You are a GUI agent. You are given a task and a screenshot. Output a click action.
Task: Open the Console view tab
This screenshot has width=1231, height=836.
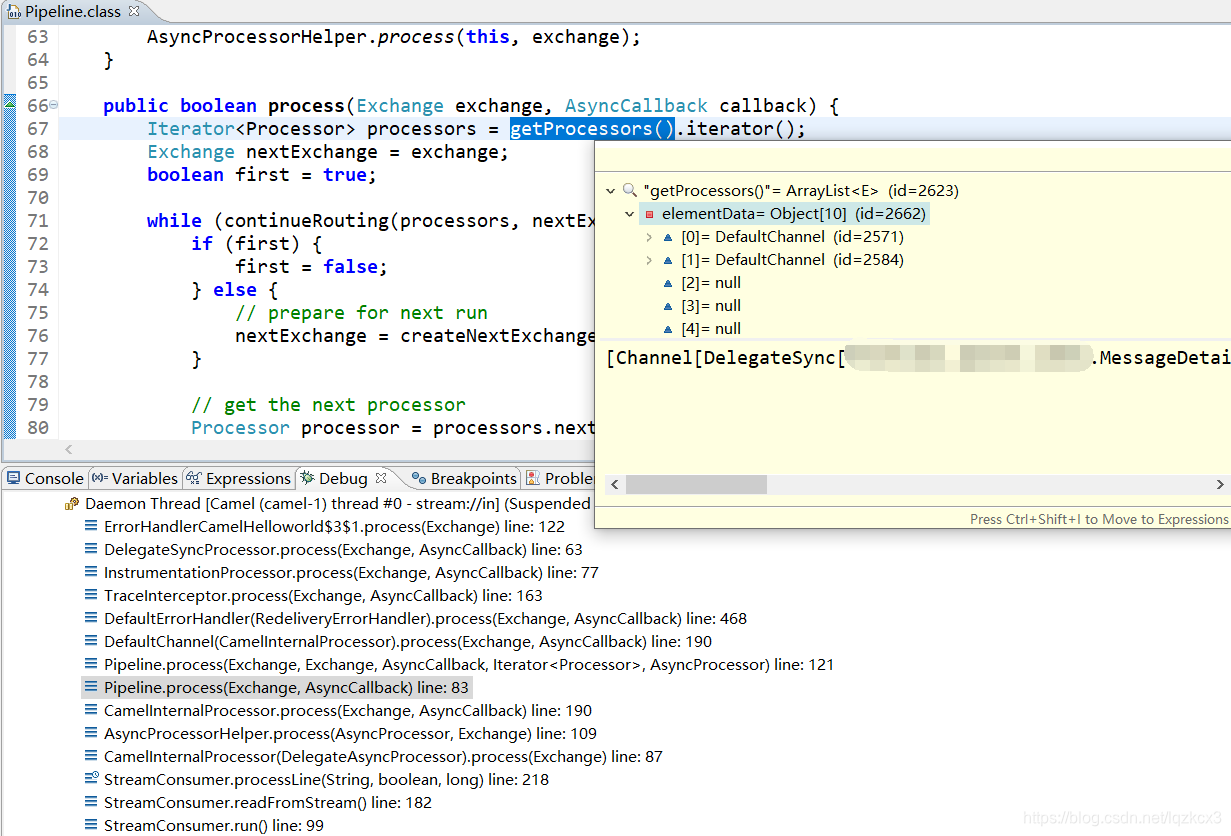45,478
